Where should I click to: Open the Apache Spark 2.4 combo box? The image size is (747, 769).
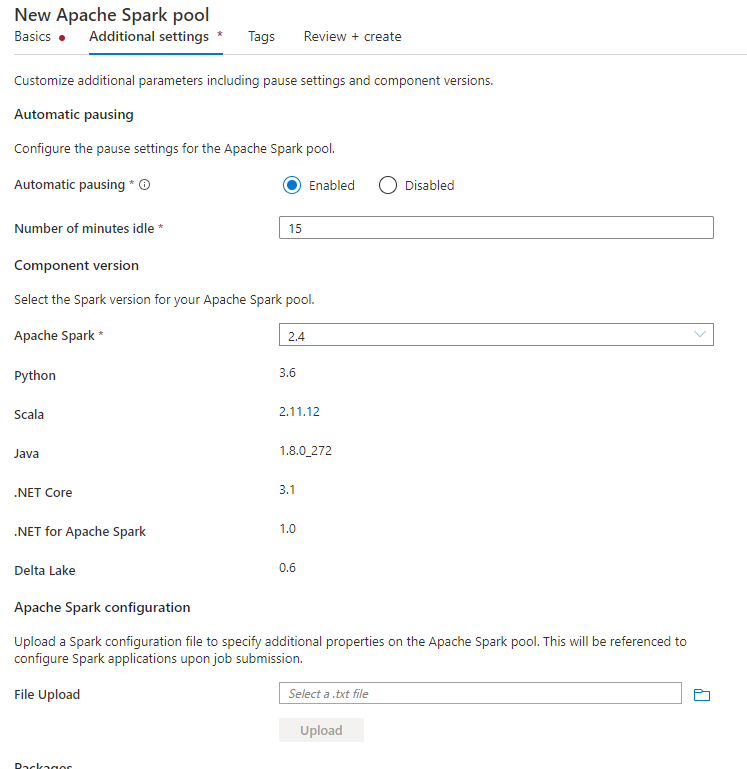tap(496, 334)
